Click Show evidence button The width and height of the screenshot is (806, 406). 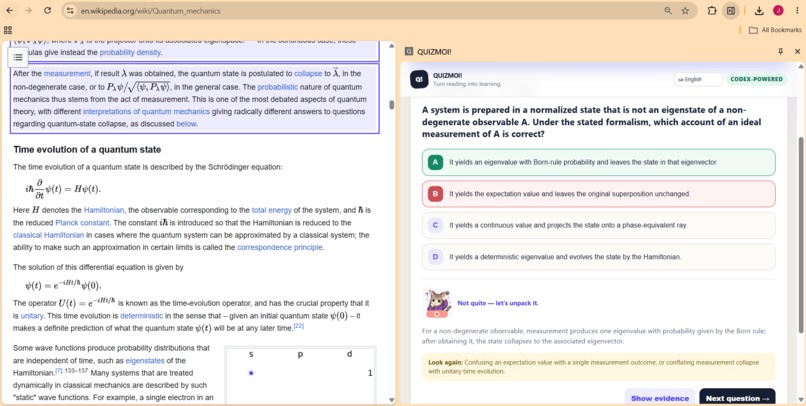coord(660,398)
